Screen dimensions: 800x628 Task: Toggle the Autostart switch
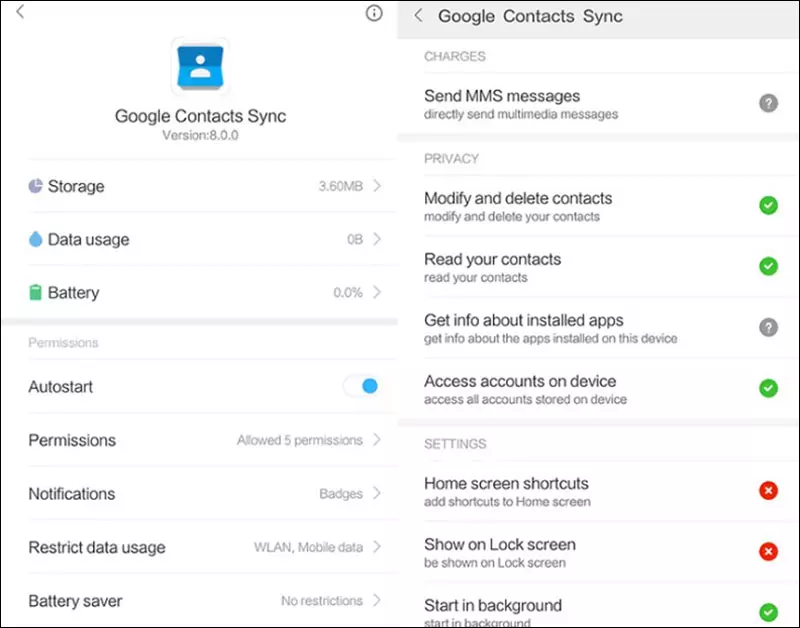(362, 386)
